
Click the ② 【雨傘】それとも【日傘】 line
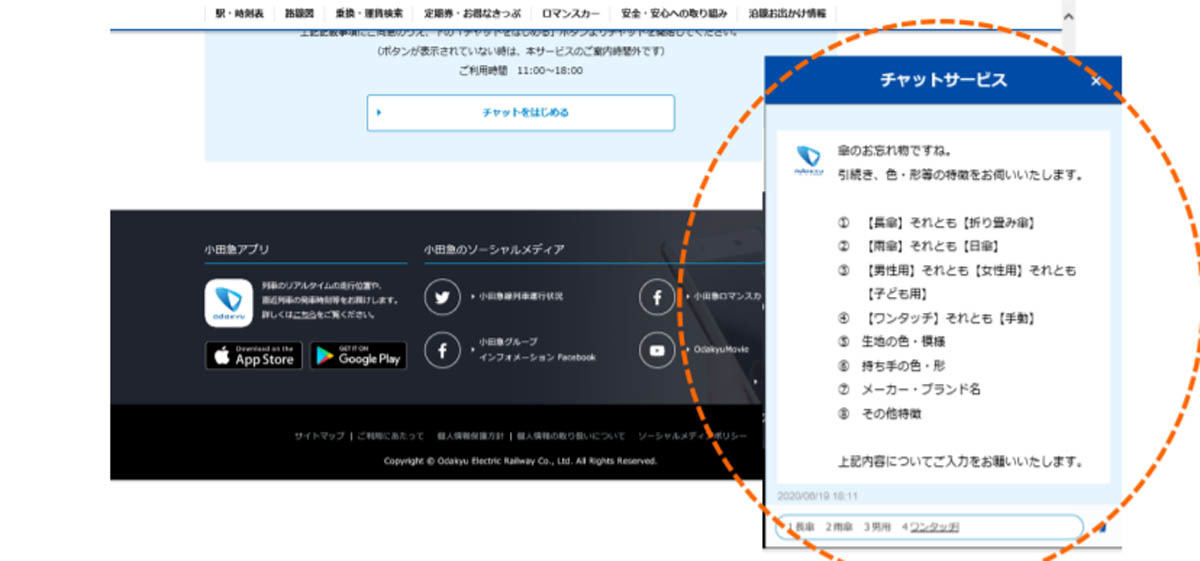(920, 246)
